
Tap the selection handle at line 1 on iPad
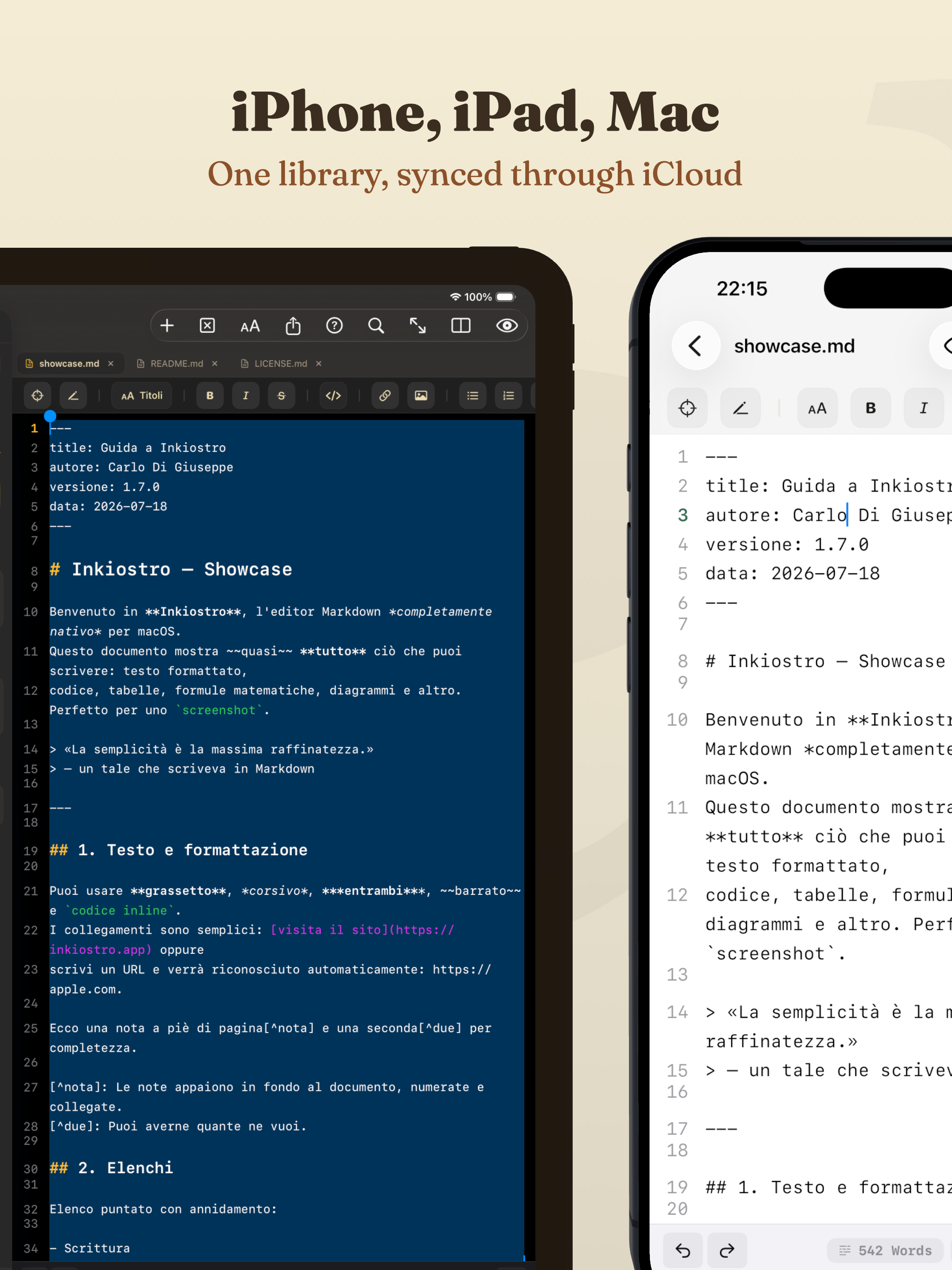tap(50, 416)
